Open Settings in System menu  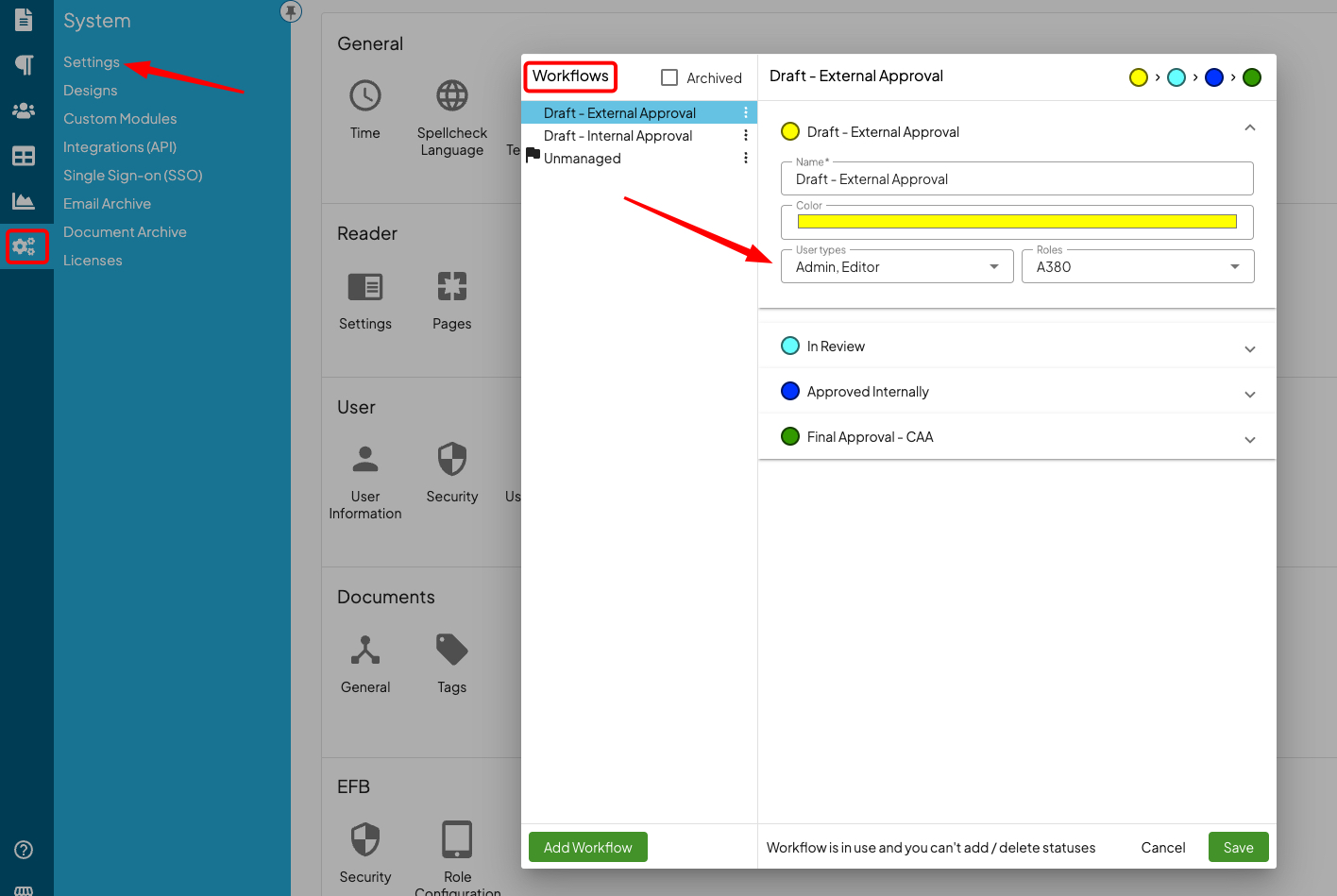pos(92,62)
